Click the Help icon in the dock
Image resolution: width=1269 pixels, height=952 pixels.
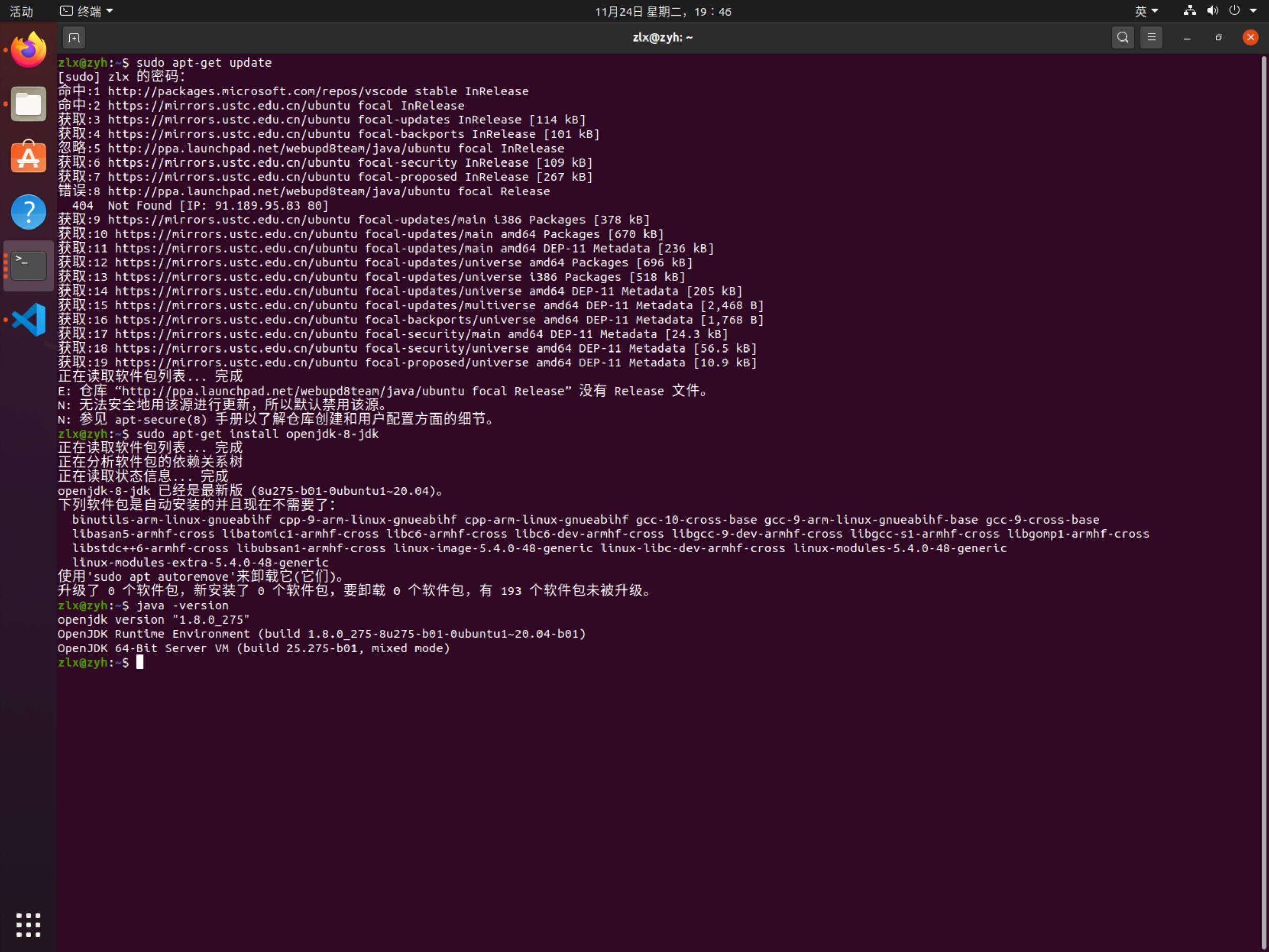pos(28,212)
